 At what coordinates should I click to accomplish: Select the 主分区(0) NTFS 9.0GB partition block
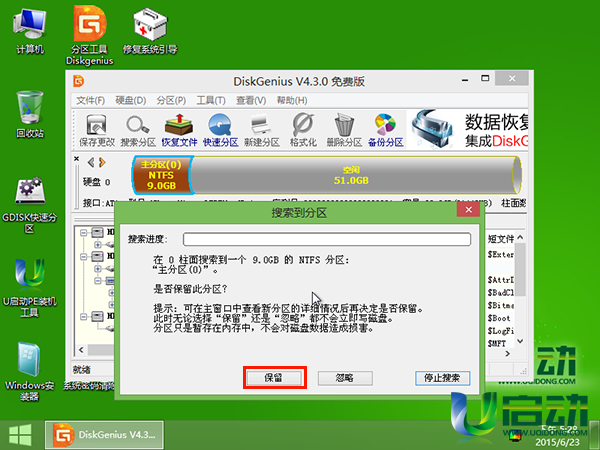click(x=162, y=175)
